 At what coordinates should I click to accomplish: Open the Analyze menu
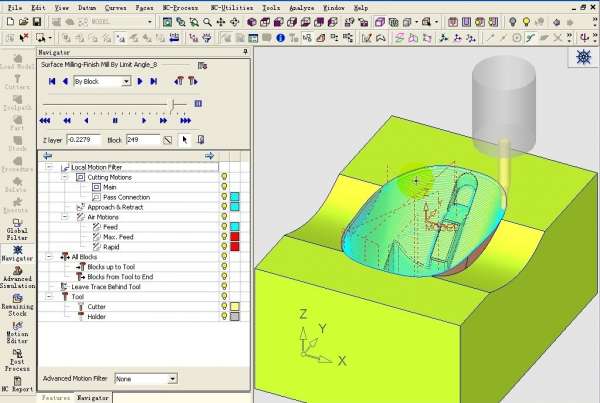pos(302,8)
